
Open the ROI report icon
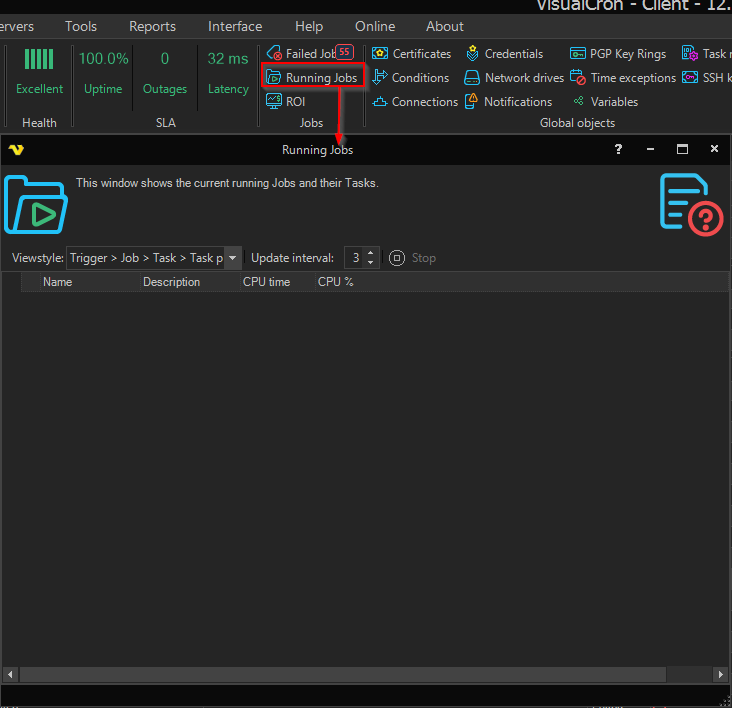click(286, 102)
